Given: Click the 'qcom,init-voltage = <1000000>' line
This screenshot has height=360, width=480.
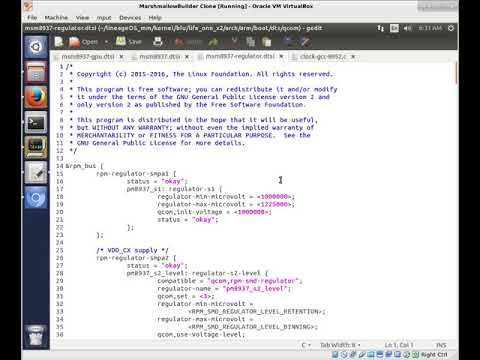Looking at the screenshot, I should [215, 212].
